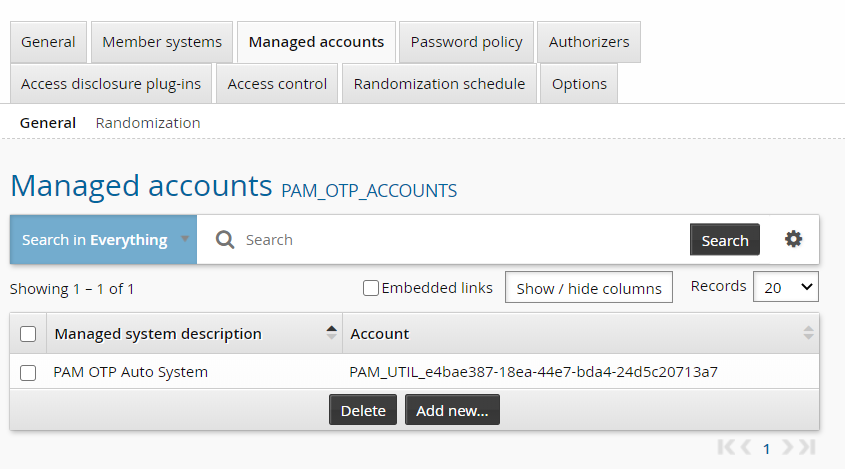Sort by Account column arrows

[x=808, y=333]
